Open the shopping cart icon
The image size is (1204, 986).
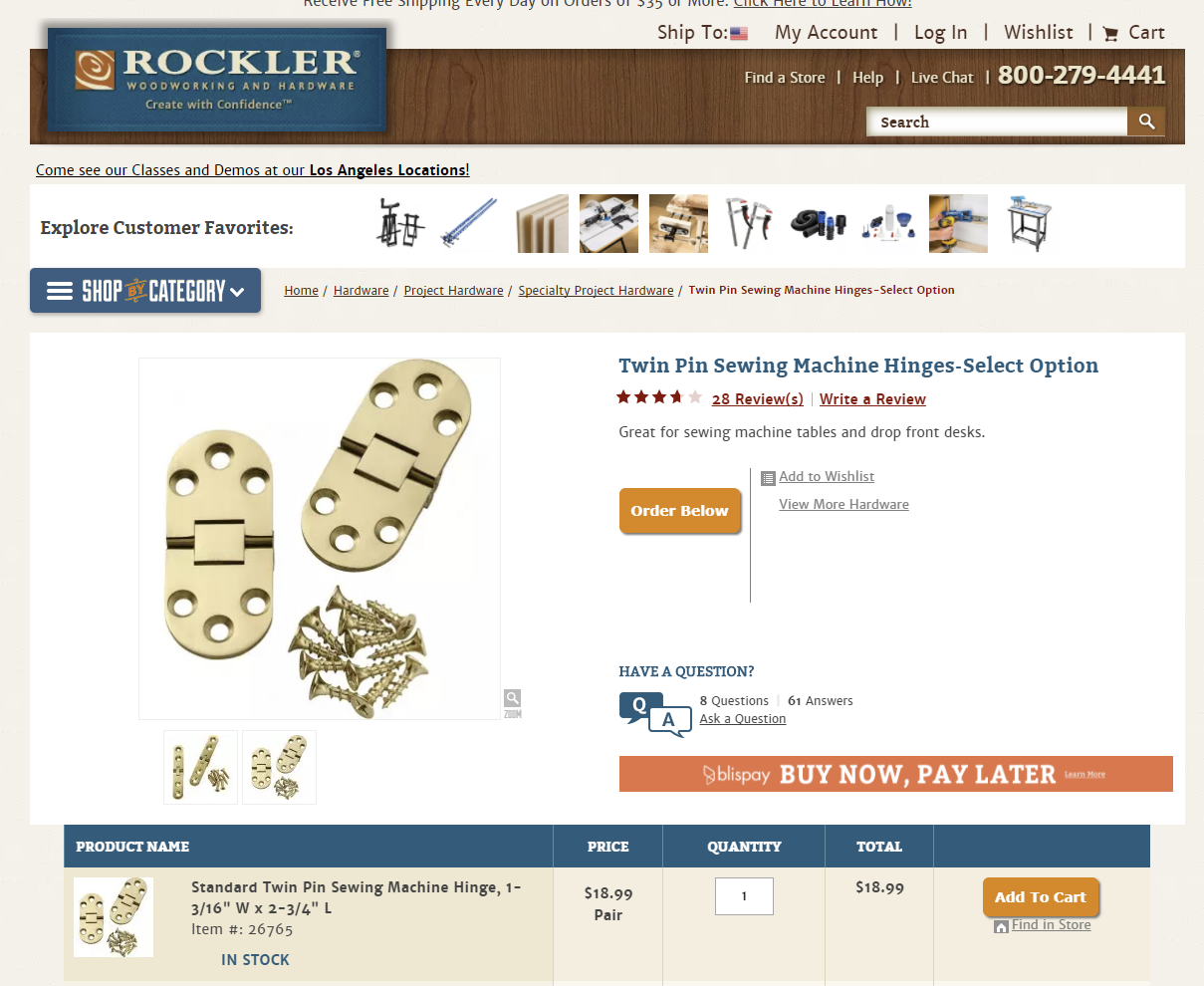click(x=1110, y=34)
